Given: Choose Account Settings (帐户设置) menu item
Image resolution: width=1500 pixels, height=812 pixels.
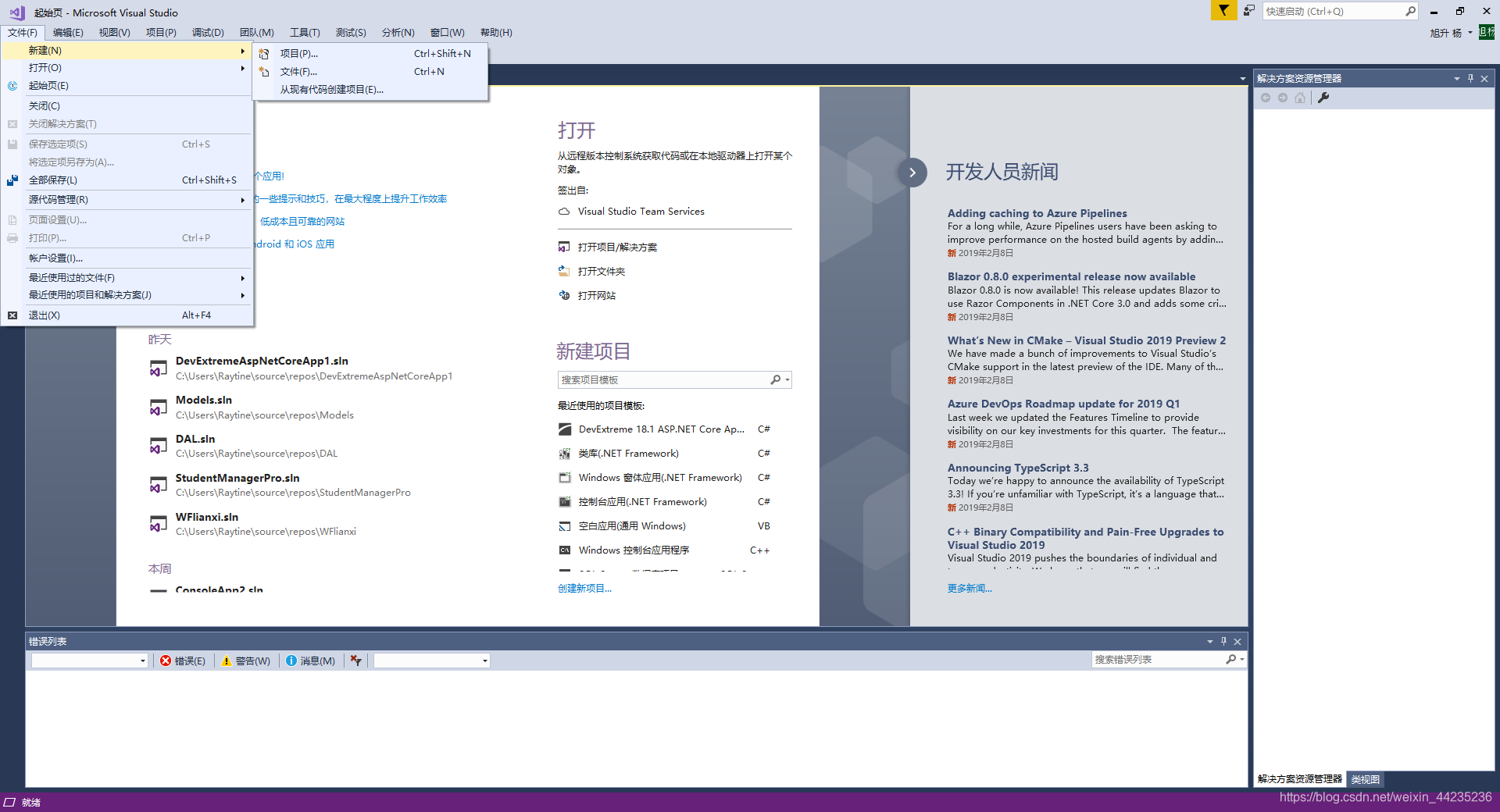Looking at the screenshot, I should (x=127, y=258).
